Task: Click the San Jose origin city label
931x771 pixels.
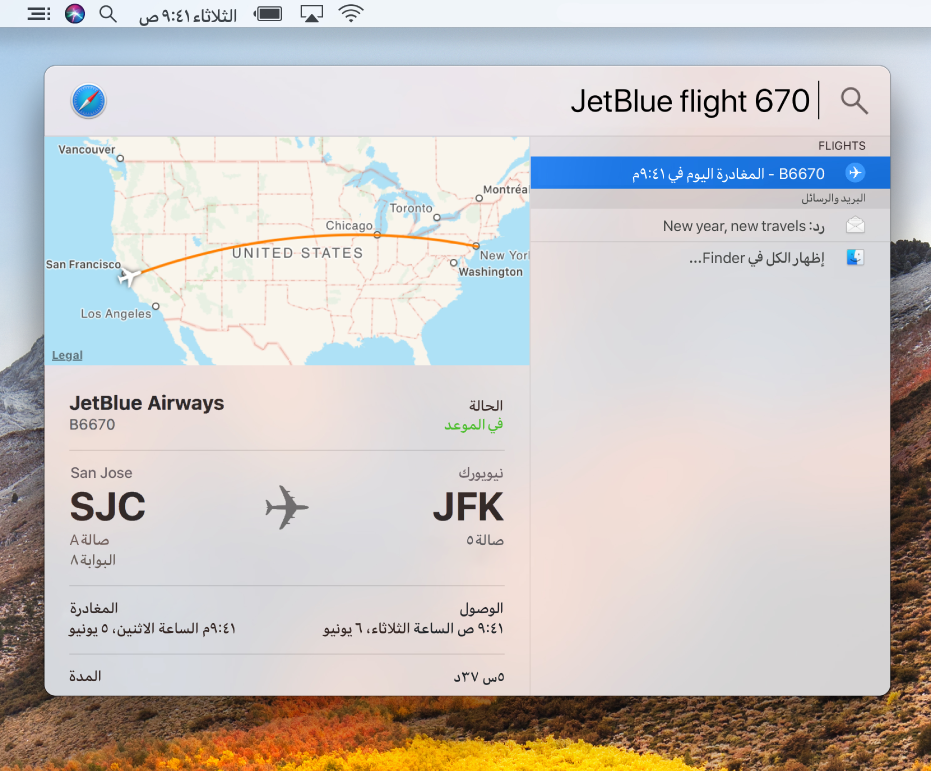Action: click(x=102, y=473)
